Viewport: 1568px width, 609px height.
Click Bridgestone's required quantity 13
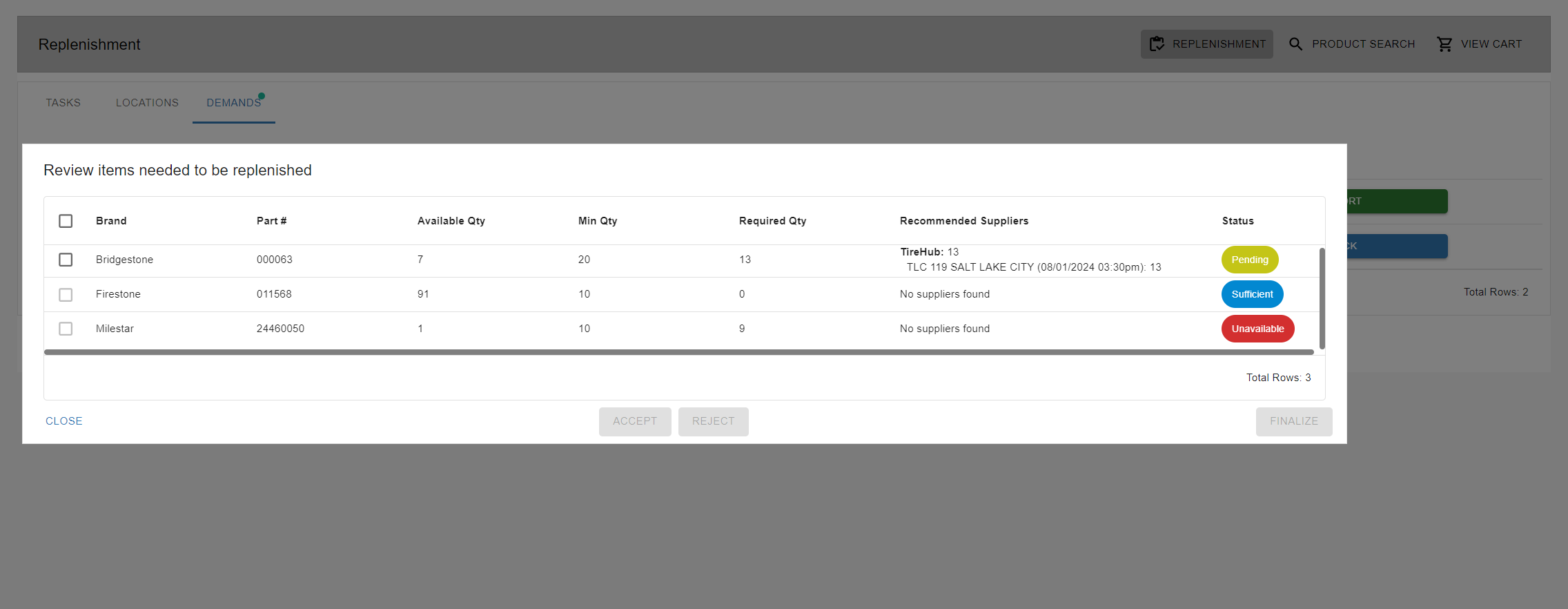[x=745, y=260]
